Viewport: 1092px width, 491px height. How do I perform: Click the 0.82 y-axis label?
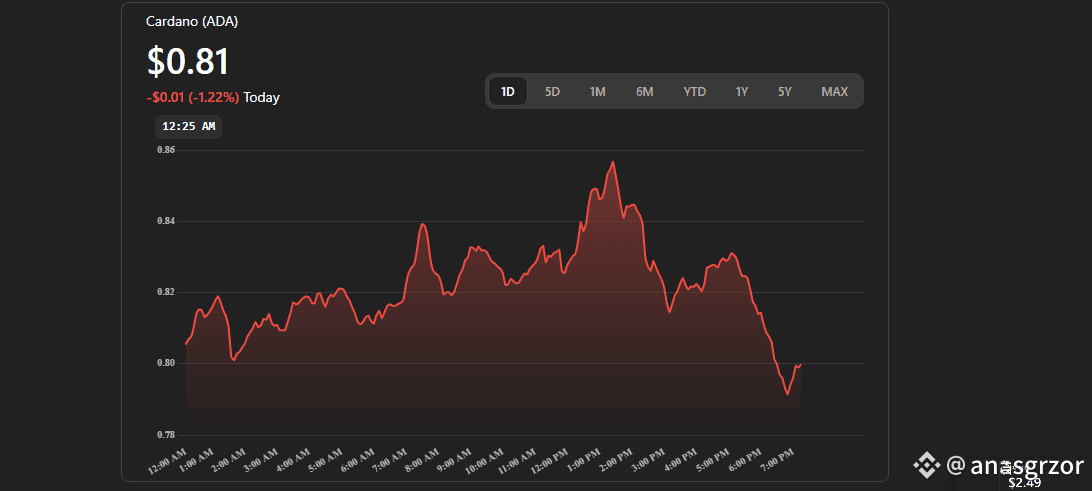(165, 292)
